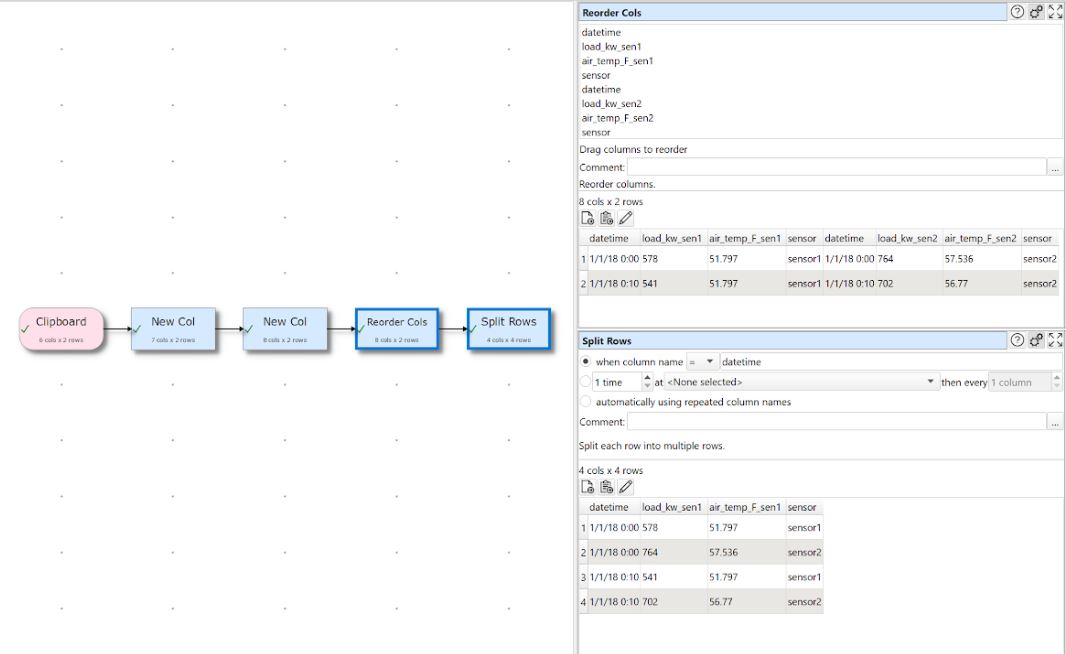
Task: Click clipboard copy icon above Split Rows table
Action: tap(607, 487)
